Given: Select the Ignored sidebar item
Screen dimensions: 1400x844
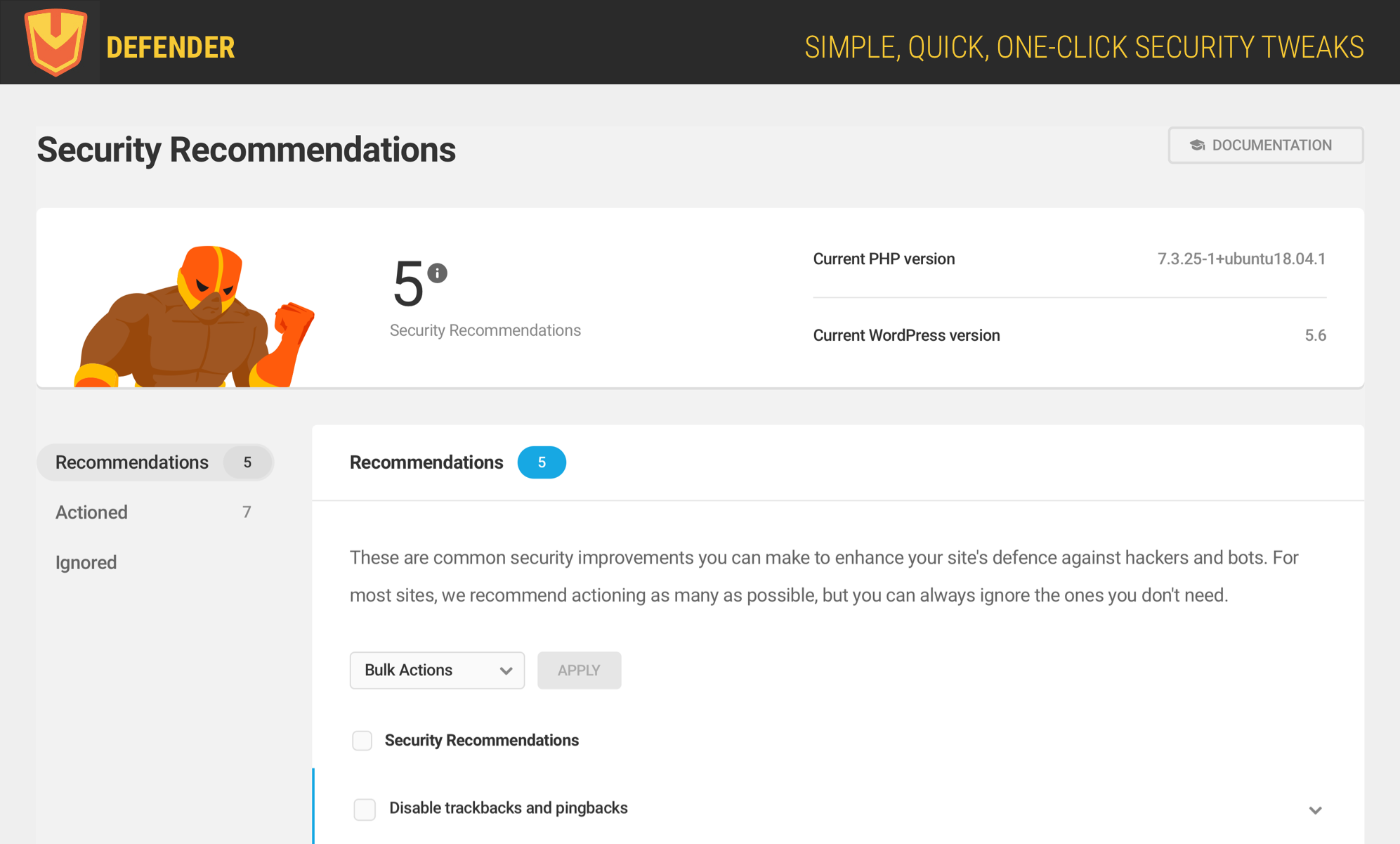Looking at the screenshot, I should coord(85,561).
